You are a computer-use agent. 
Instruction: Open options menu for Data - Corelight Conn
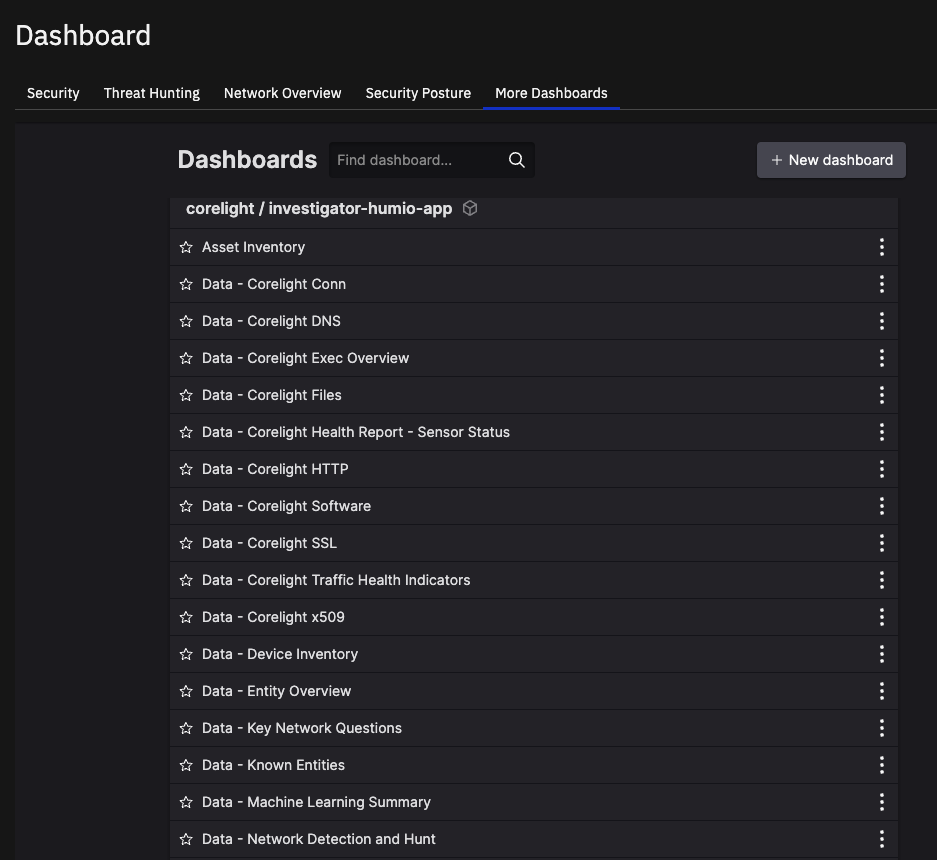pyautogui.click(x=881, y=284)
